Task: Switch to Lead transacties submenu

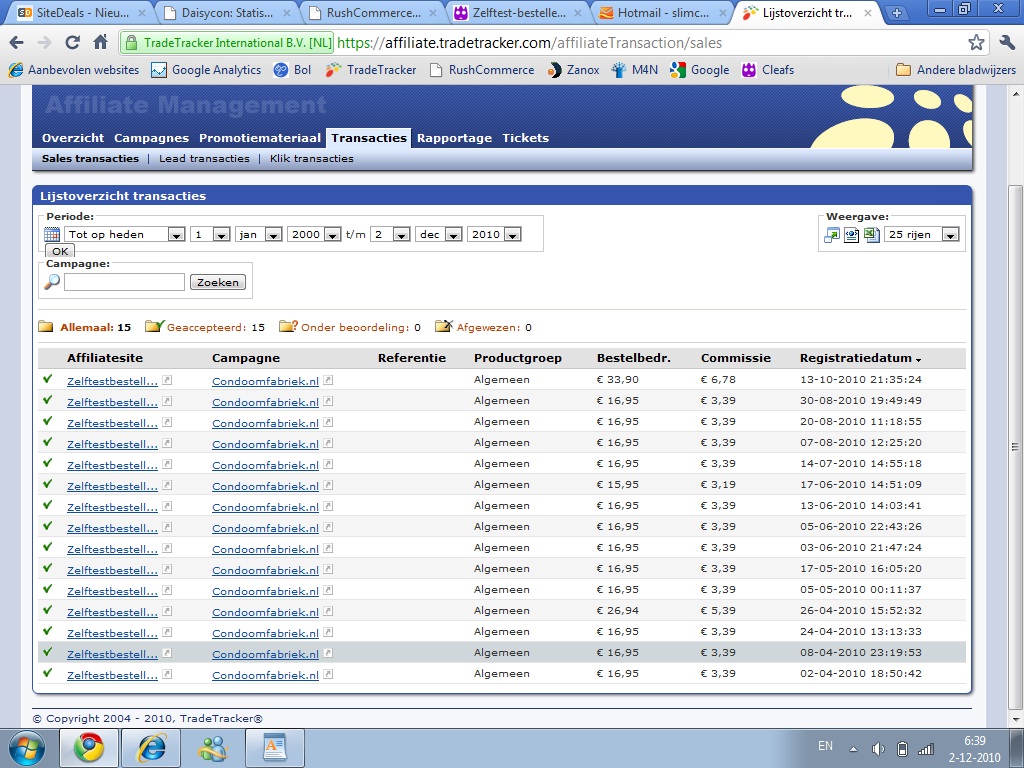Action: click(x=204, y=159)
